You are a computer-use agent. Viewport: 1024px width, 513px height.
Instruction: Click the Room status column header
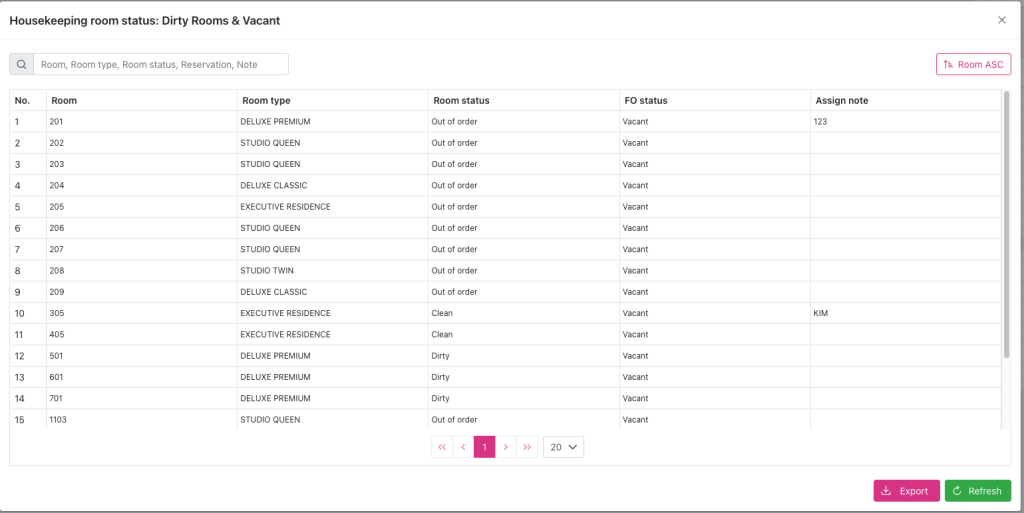pos(460,100)
